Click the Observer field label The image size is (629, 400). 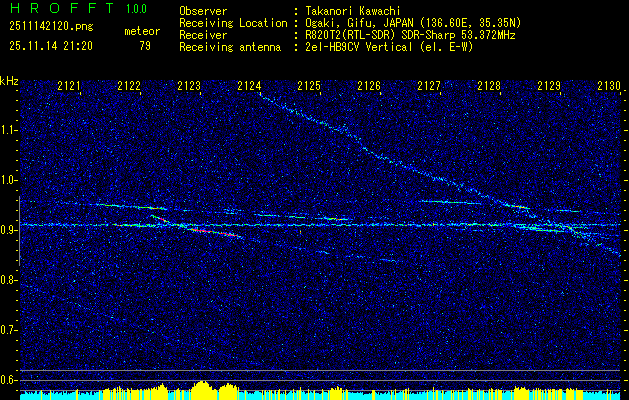coord(203,11)
